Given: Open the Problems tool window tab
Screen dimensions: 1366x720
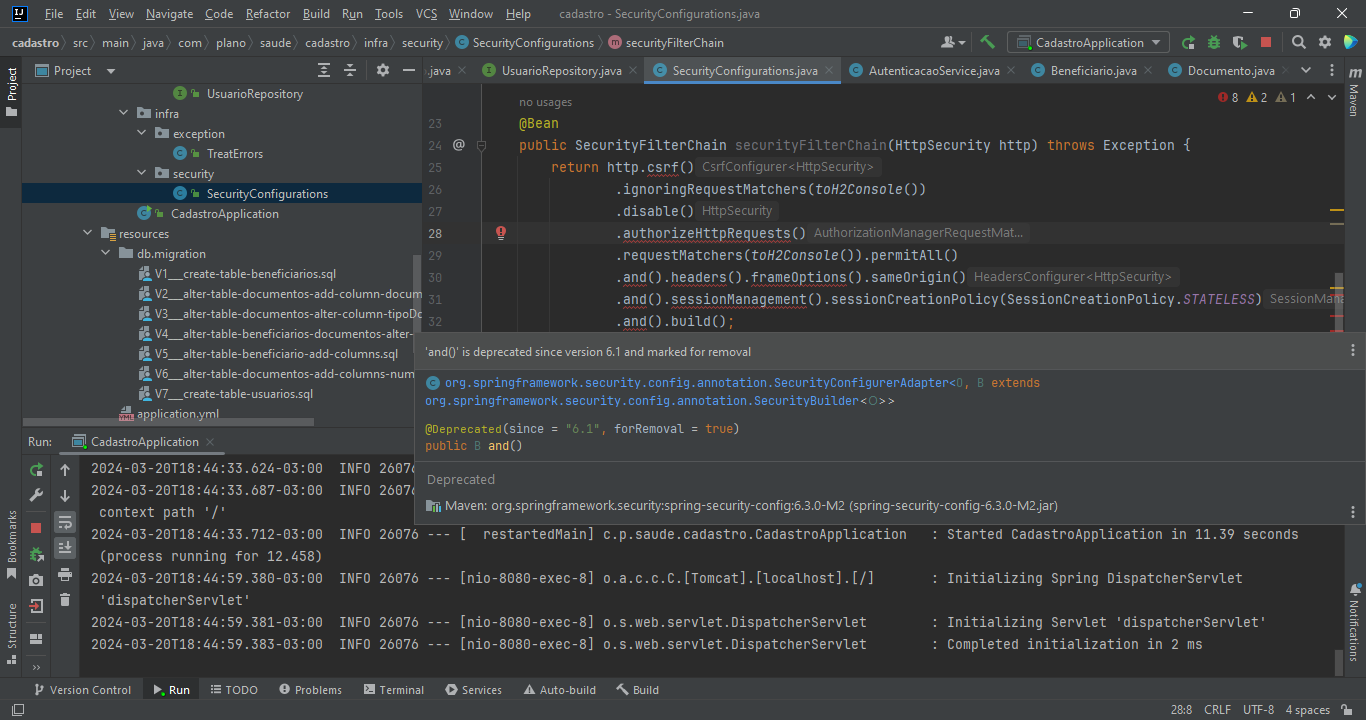Looking at the screenshot, I should pos(310,690).
